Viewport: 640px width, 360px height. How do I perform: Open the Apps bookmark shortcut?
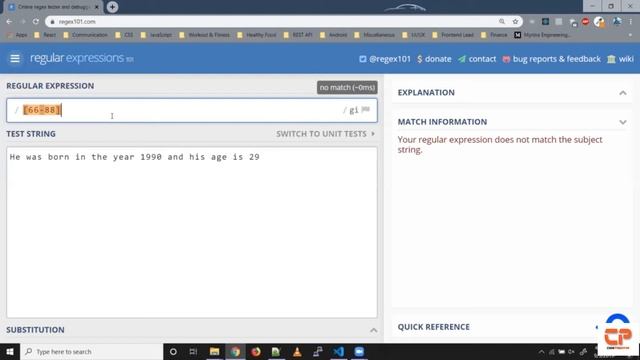click(18, 35)
